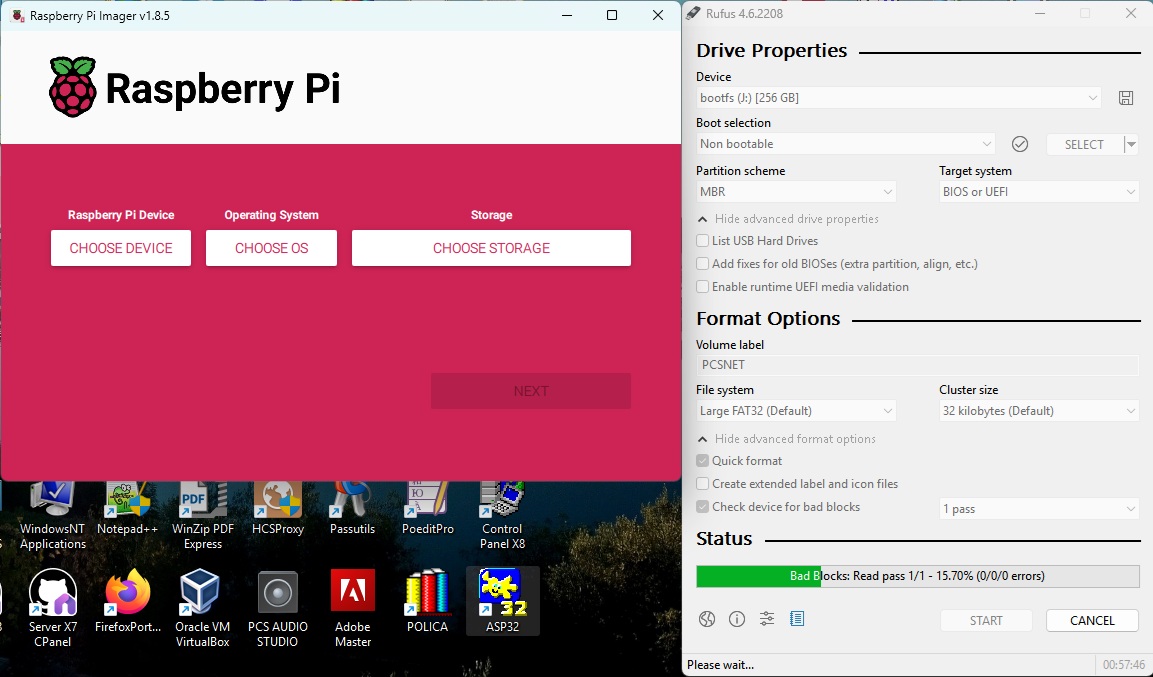Click Rufus save device image icon
Viewport: 1153px width, 677px height.
pos(1126,98)
